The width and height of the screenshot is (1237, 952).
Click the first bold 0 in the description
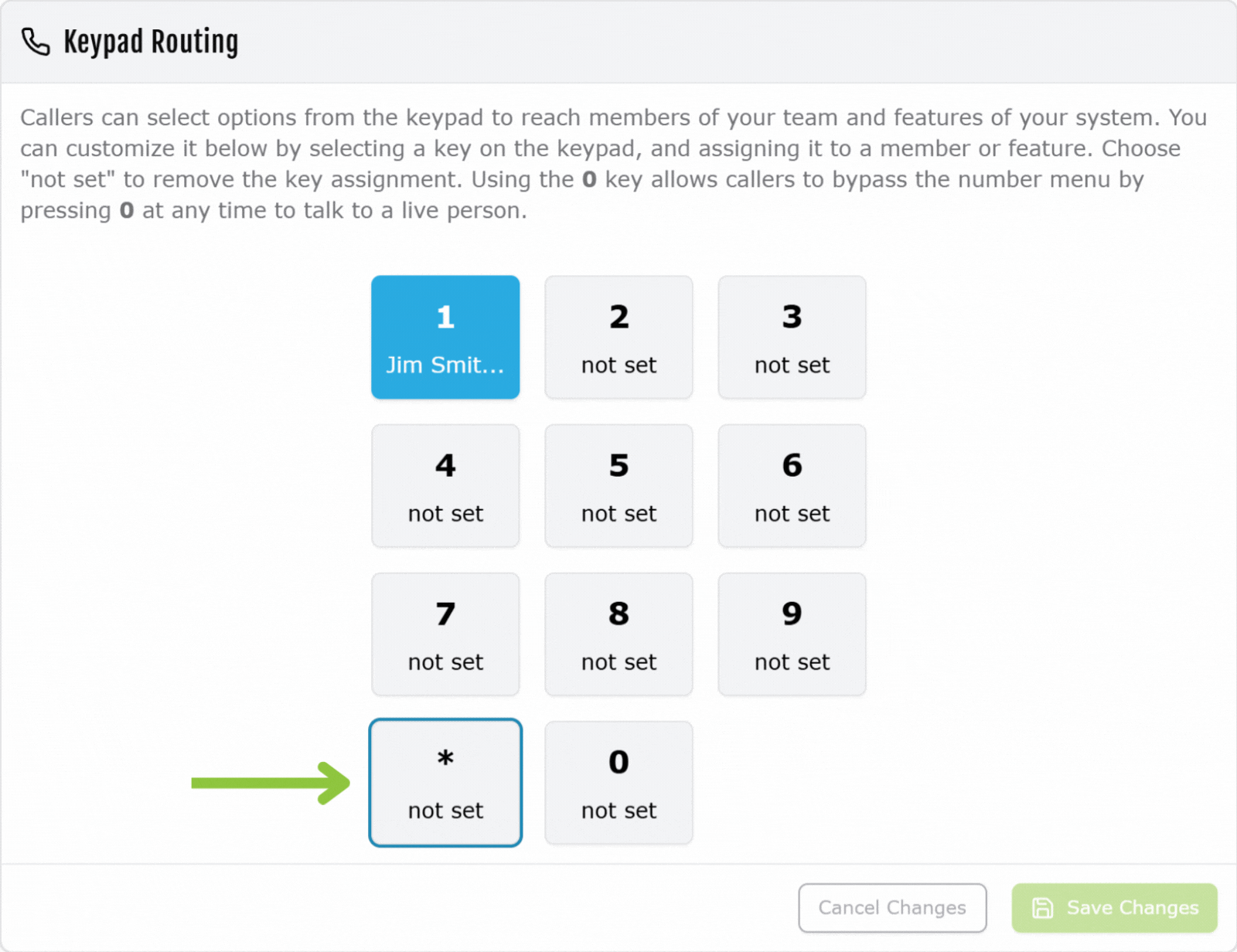(x=589, y=179)
